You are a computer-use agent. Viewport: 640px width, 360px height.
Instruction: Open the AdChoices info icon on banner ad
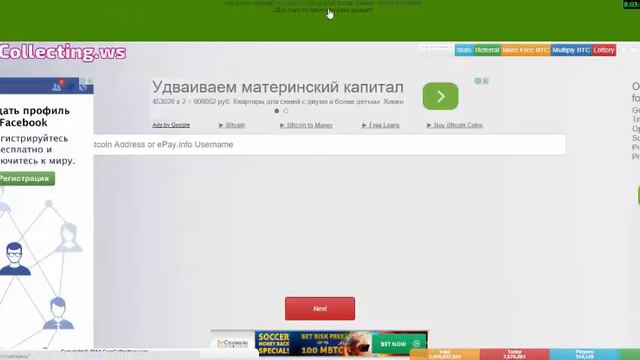[478, 81]
